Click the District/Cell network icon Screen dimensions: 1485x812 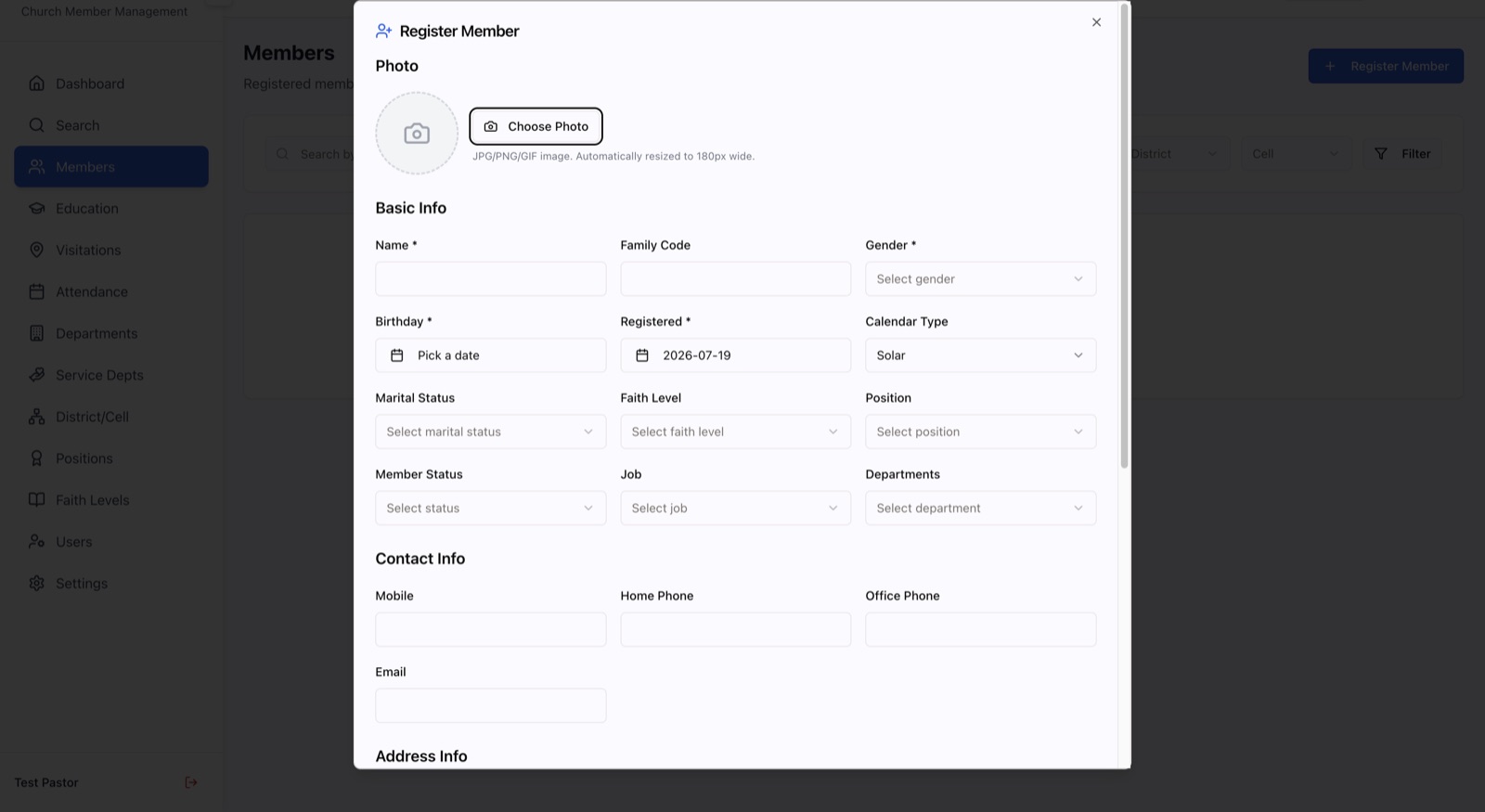coord(36,417)
